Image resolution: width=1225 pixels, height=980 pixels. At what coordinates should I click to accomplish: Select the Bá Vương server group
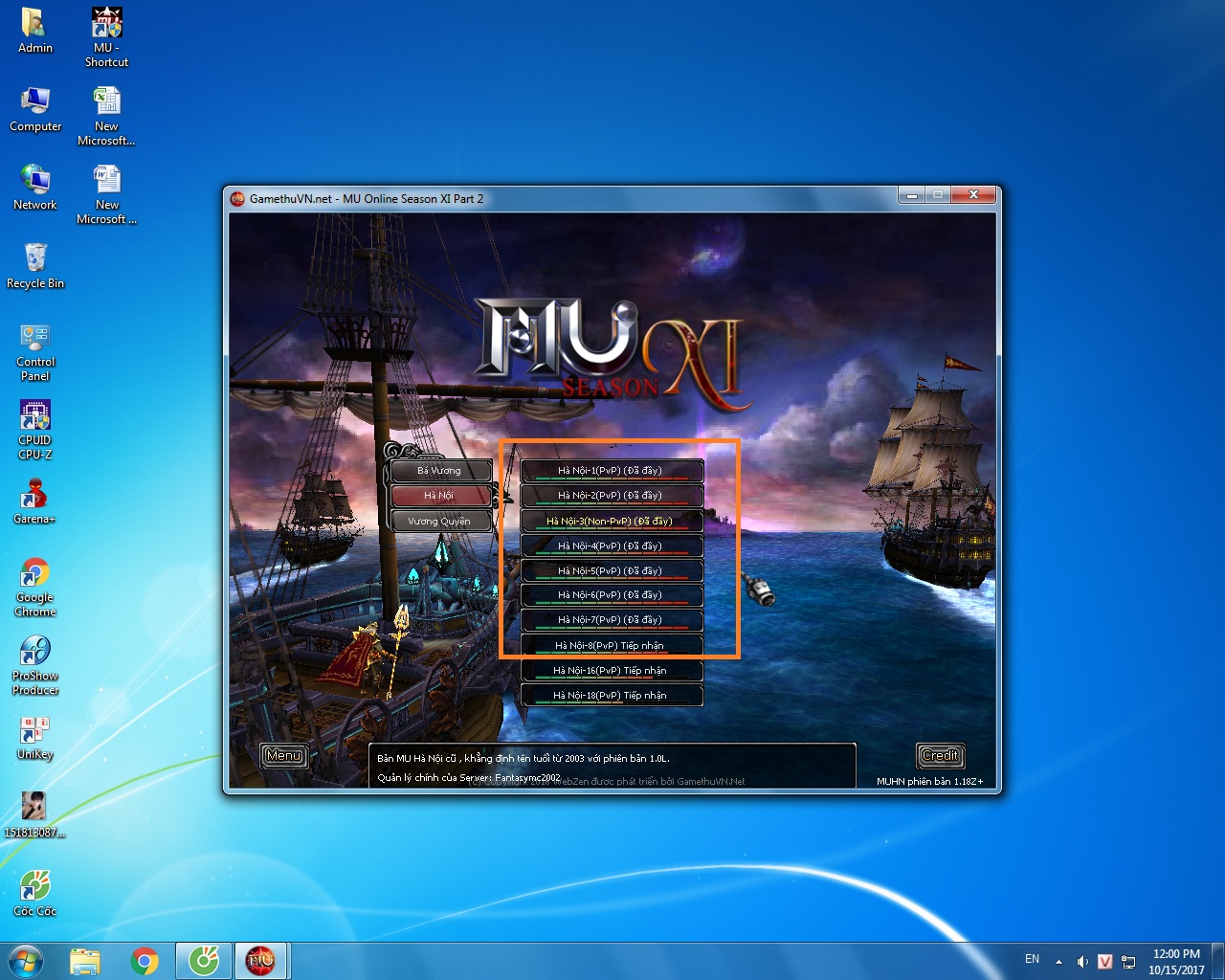[x=440, y=471]
